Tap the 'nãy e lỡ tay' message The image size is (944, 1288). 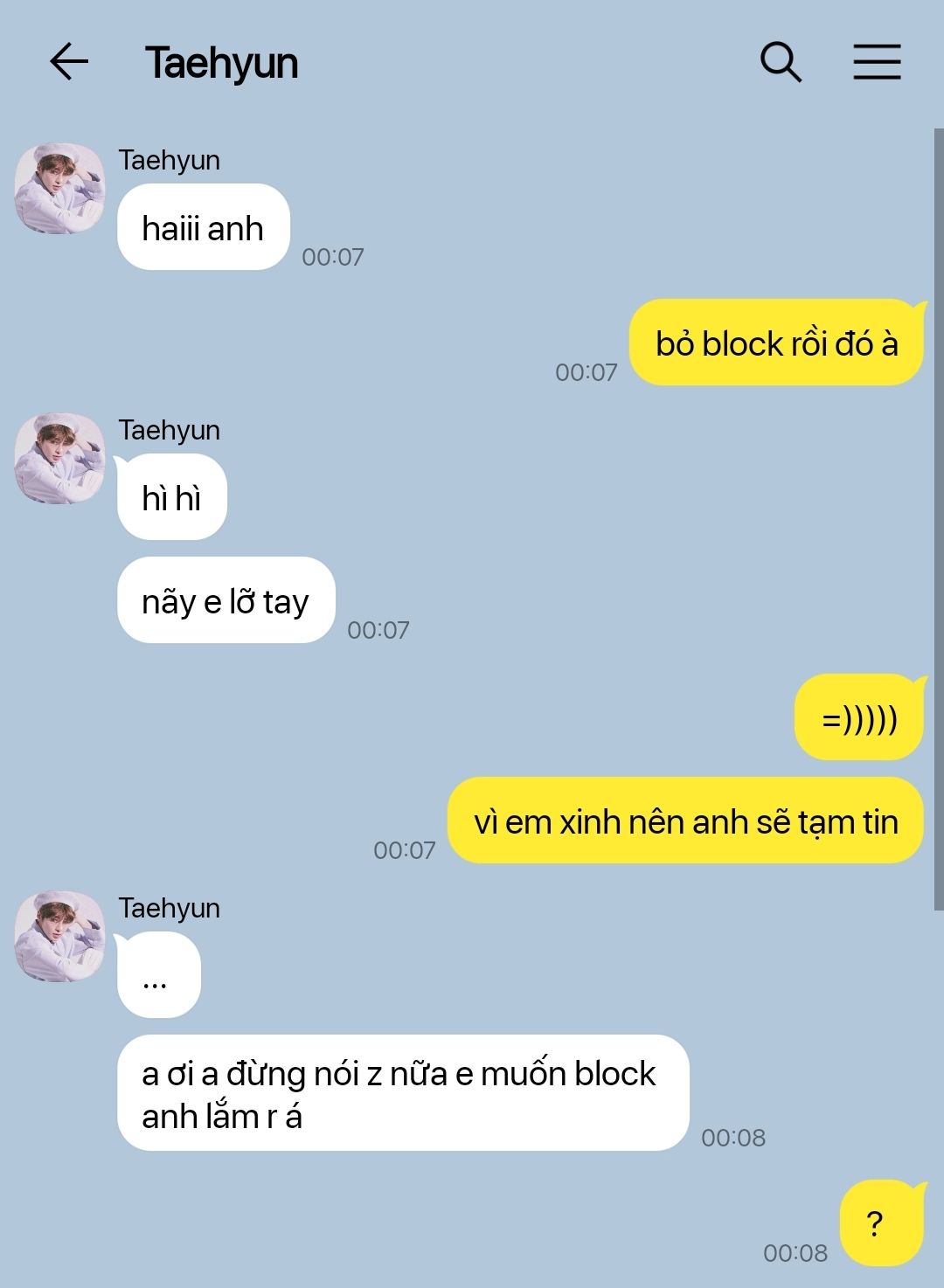(x=226, y=600)
